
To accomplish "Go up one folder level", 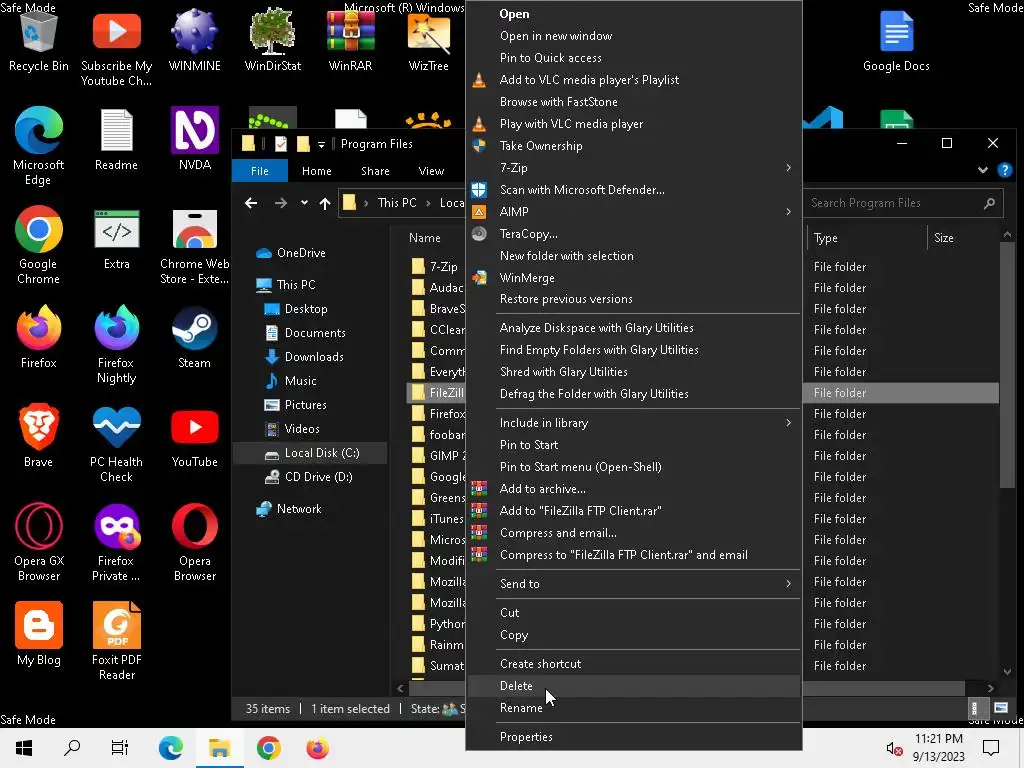I will click(325, 203).
